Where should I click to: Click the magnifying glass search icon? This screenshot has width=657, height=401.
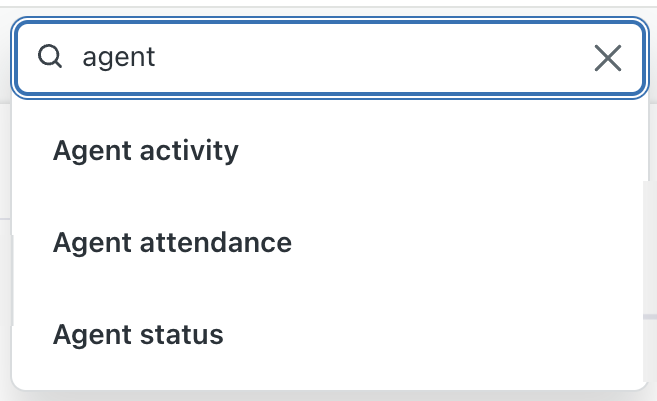pyautogui.click(x=50, y=57)
